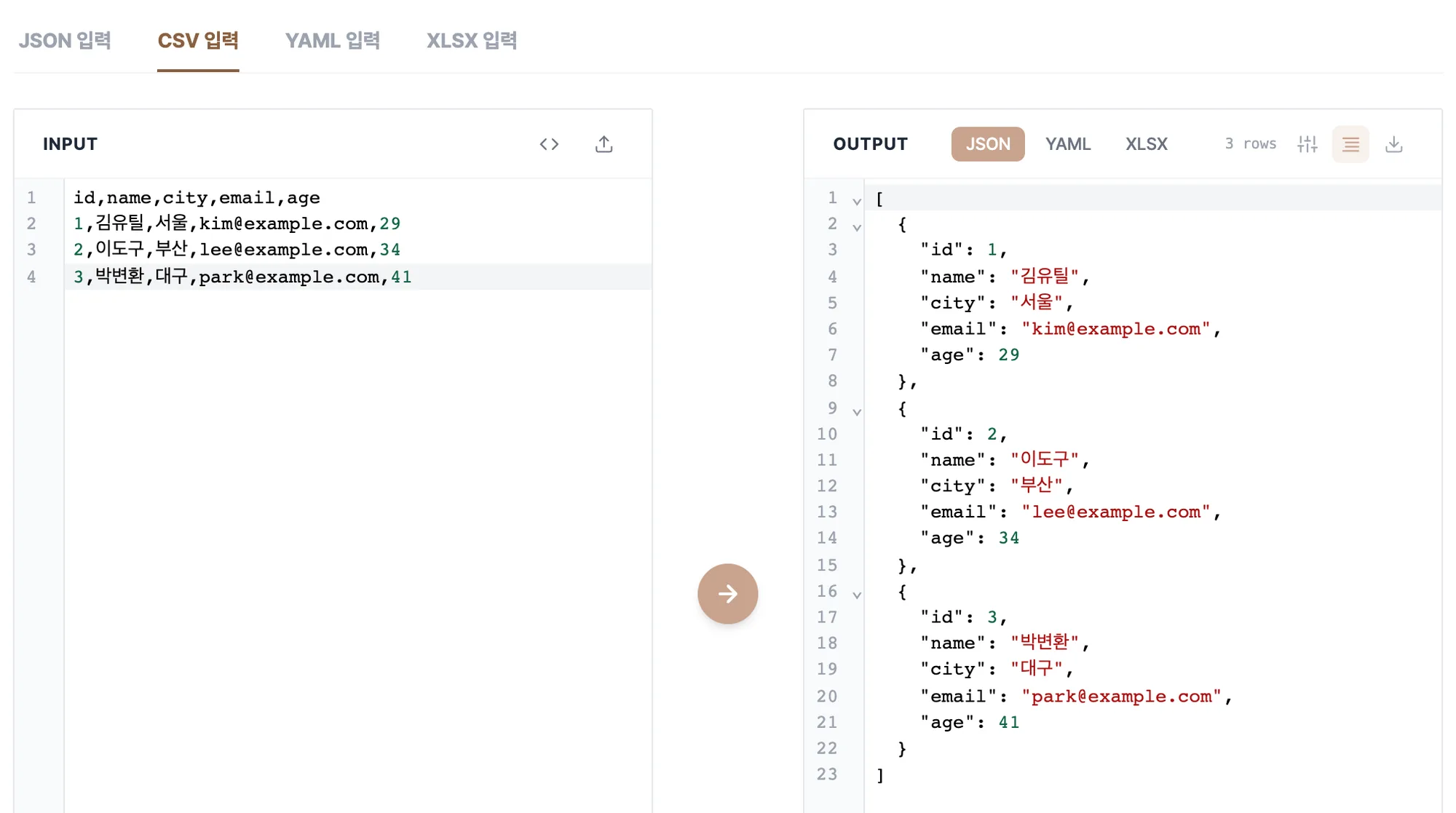Viewport: 1456px width, 813px height.
Task: Open the XLSX 입력 tab
Action: click(472, 41)
